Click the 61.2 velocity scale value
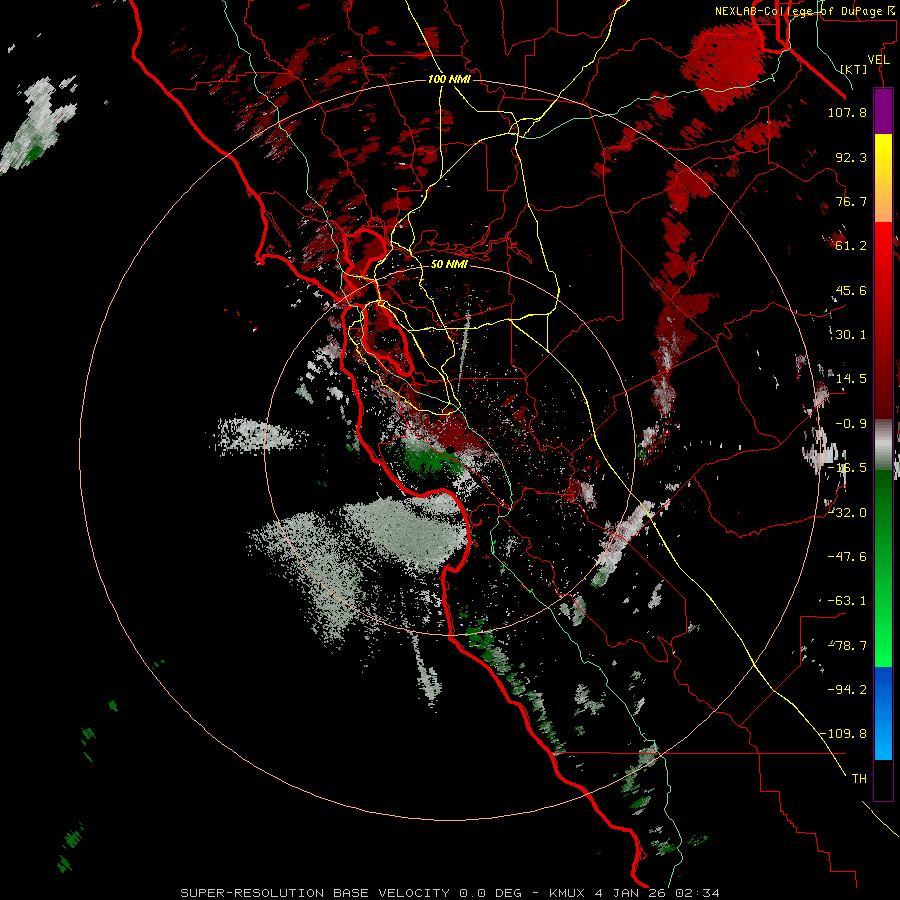This screenshot has height=900, width=900. (x=851, y=246)
